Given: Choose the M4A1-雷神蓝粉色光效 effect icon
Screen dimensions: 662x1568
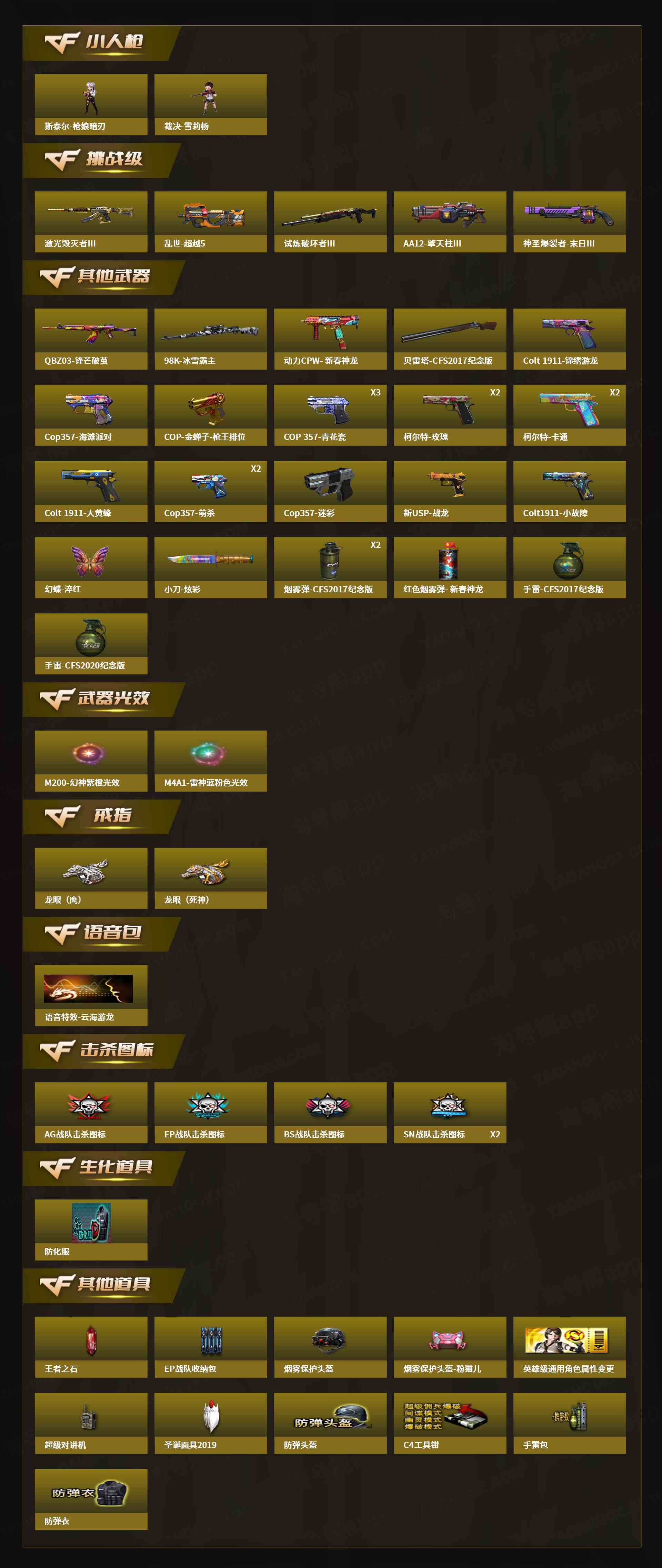Looking at the screenshot, I should pyautogui.click(x=211, y=761).
